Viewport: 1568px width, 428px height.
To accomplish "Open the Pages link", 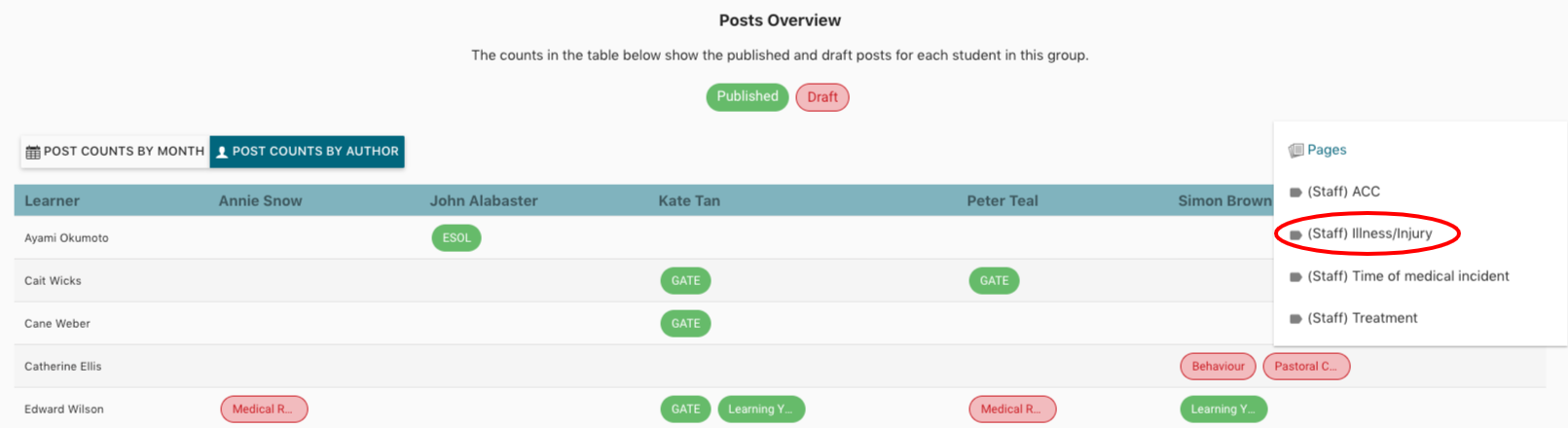I will point(1327,150).
